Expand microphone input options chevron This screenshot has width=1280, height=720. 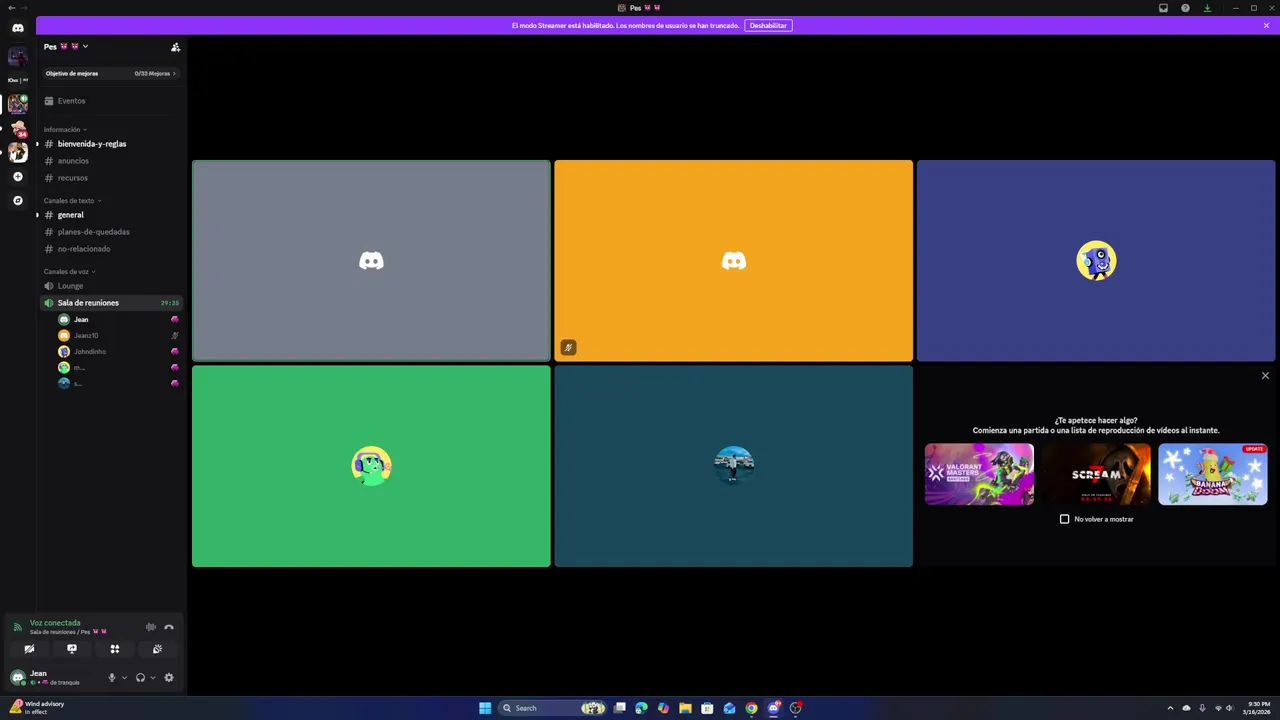(x=124, y=678)
